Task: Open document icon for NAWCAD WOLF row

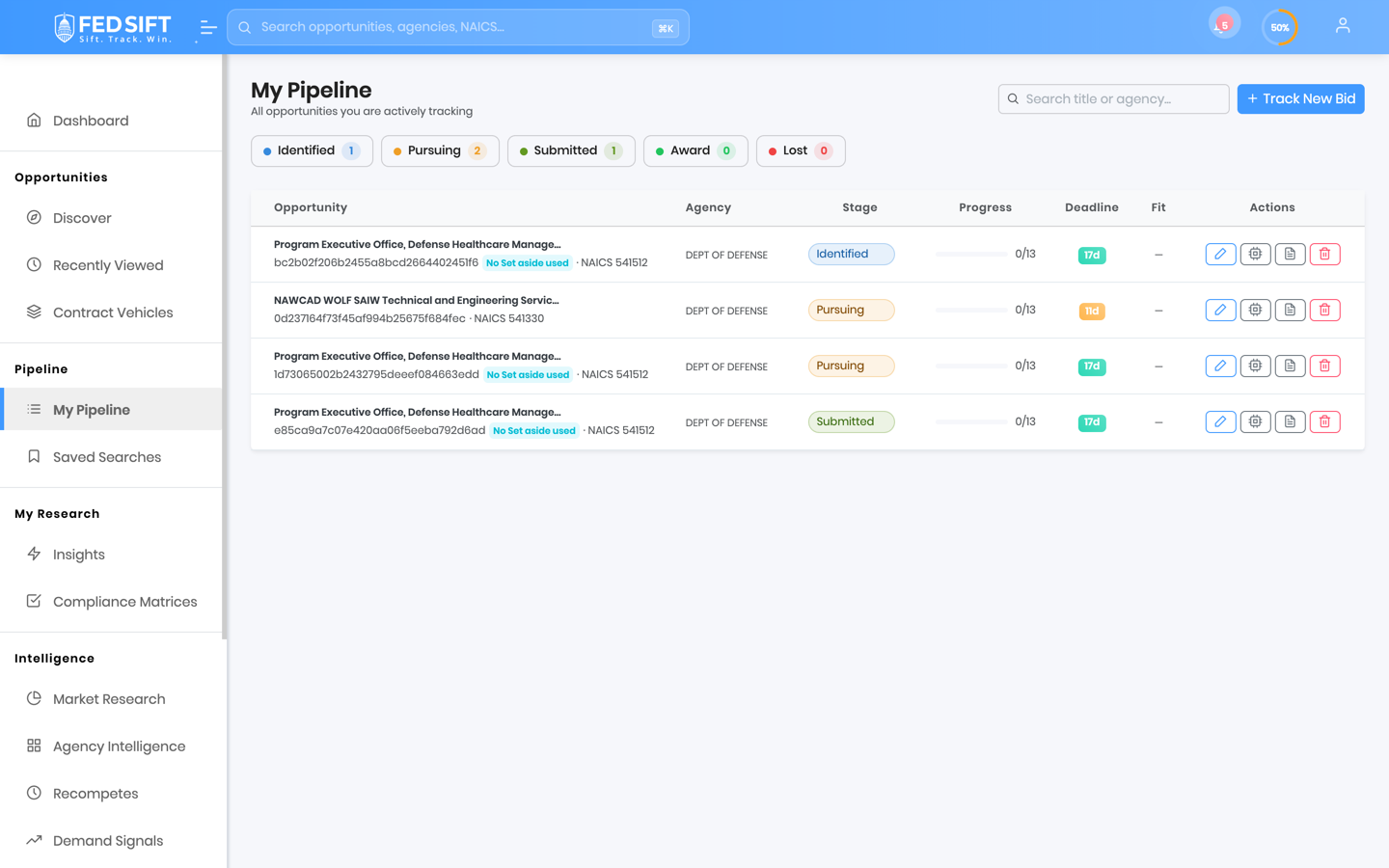Action: pyautogui.click(x=1290, y=311)
